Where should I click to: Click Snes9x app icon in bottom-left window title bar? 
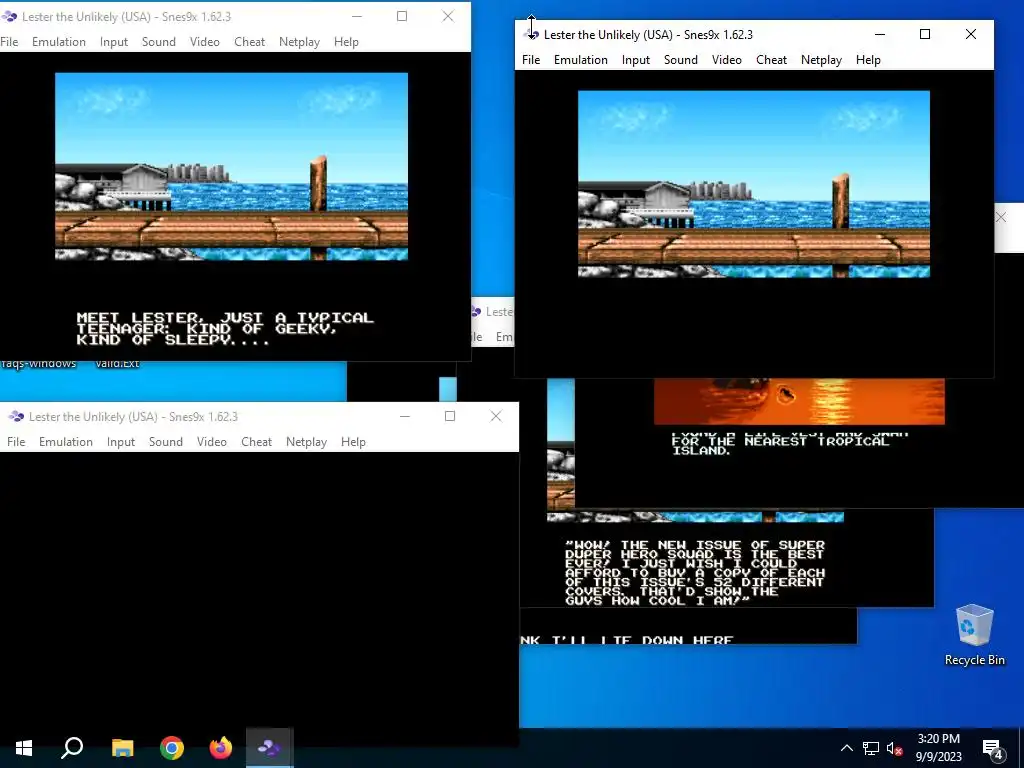click(x=16, y=417)
